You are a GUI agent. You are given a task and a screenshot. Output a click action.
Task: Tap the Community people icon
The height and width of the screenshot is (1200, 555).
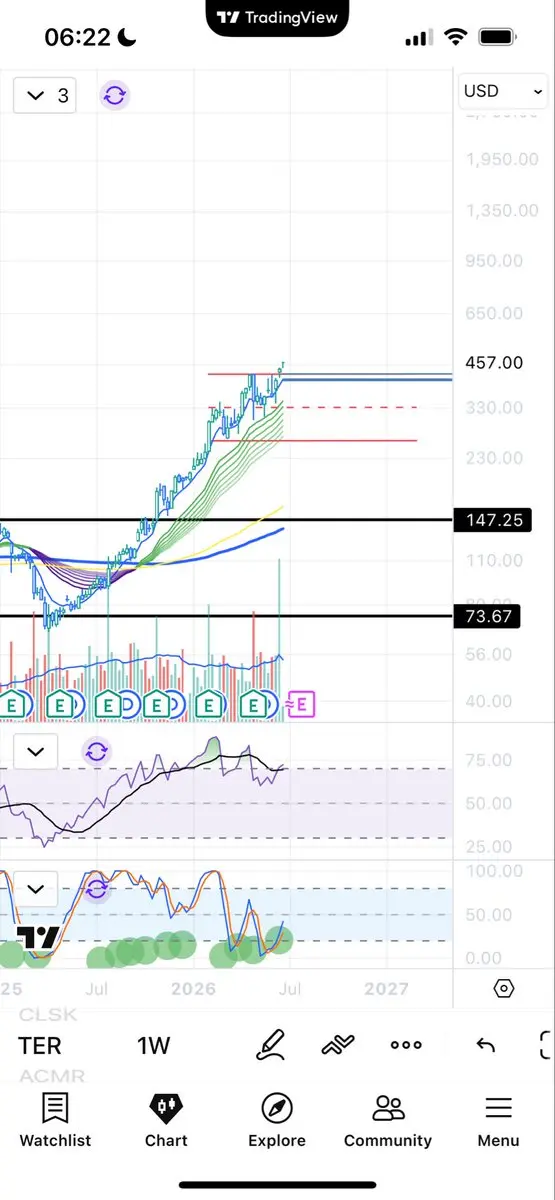click(388, 1107)
